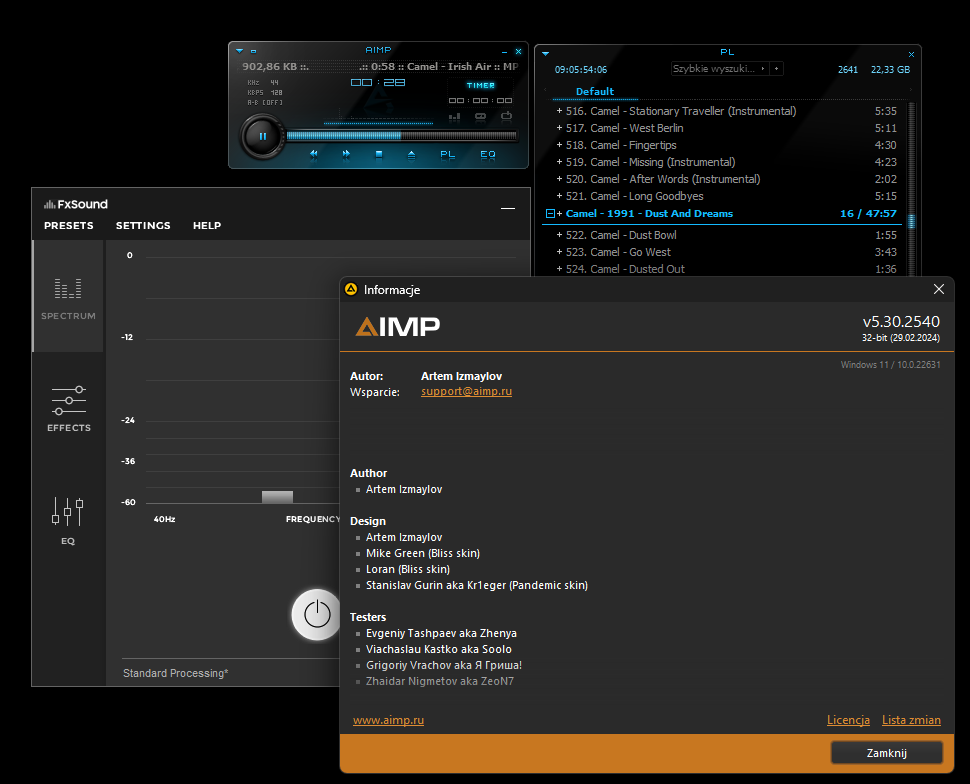970x784 pixels.
Task: Seek within the AIMP track progress bar
Action: click(x=401, y=136)
